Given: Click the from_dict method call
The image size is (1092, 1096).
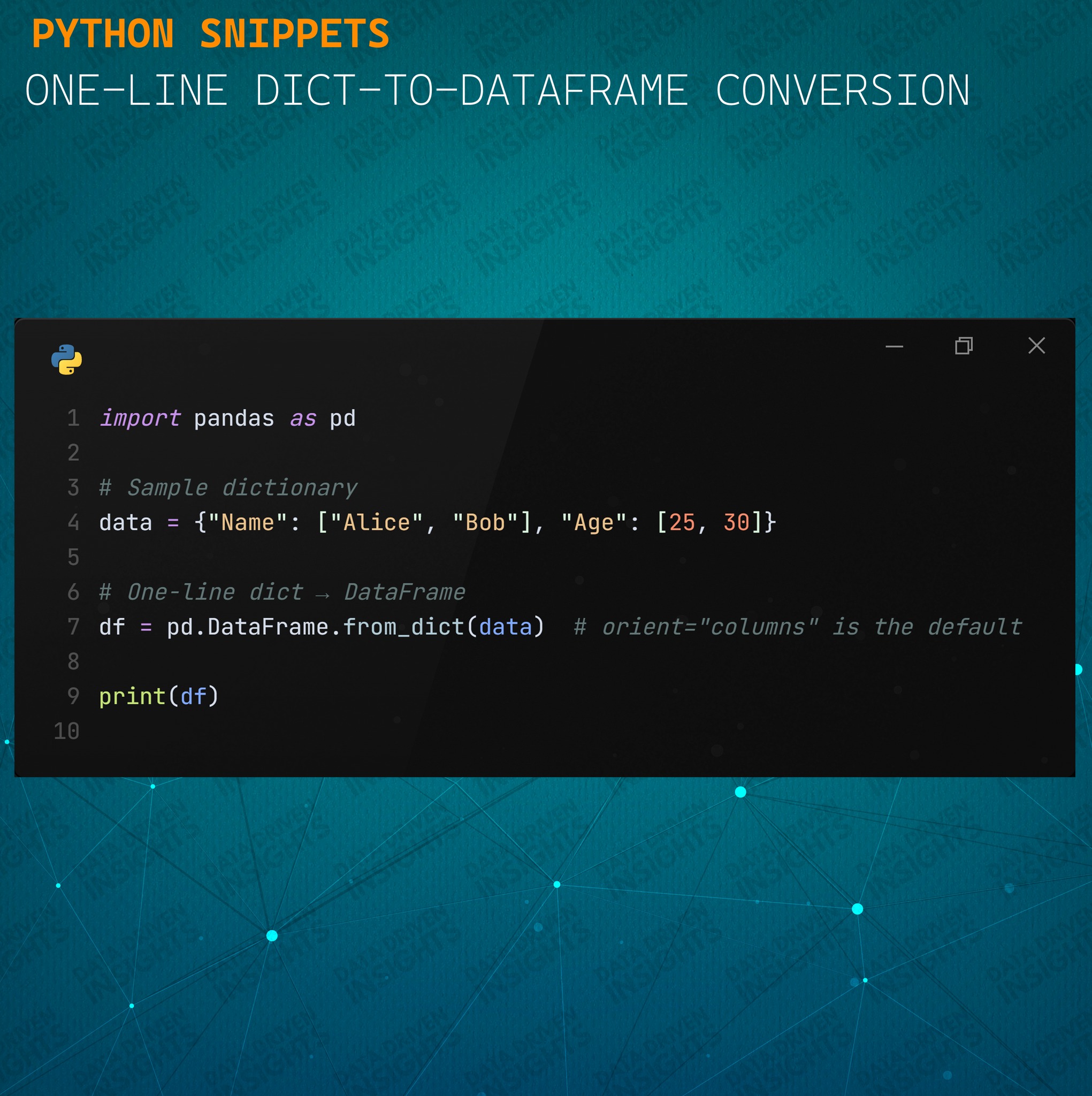Looking at the screenshot, I should point(403,627).
